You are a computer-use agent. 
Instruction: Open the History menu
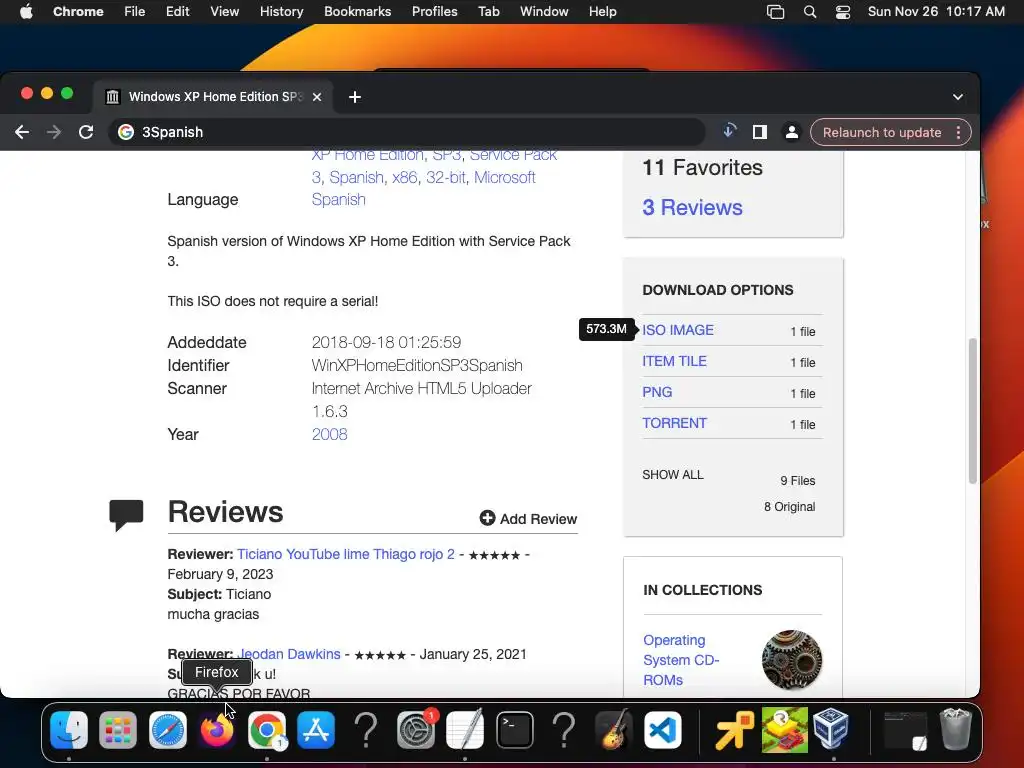click(281, 11)
